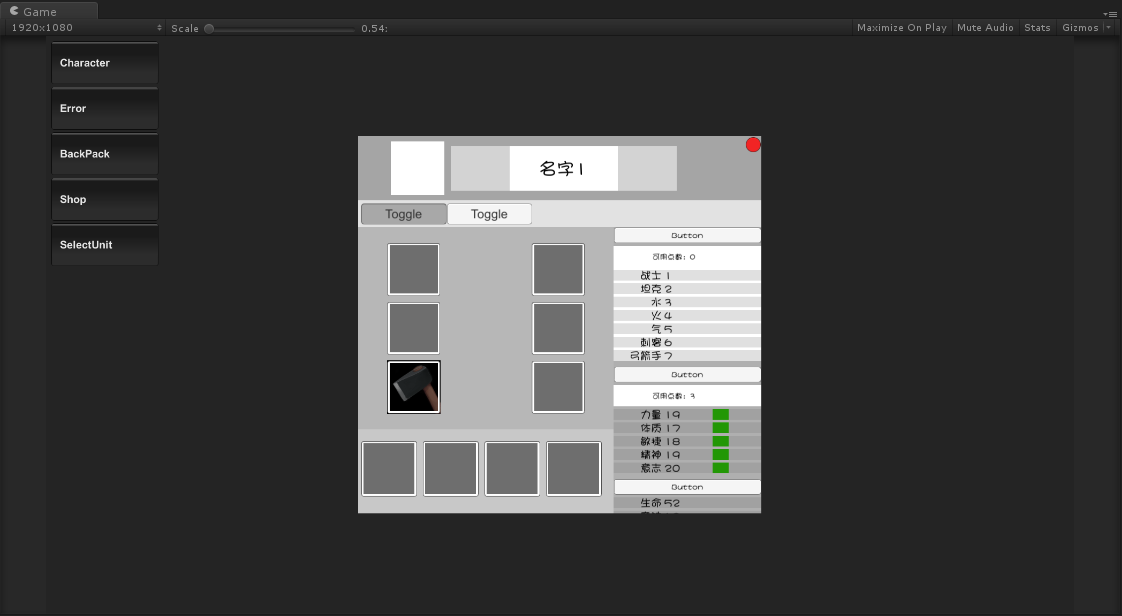Click the 体质 17 attribute text

[660, 428]
